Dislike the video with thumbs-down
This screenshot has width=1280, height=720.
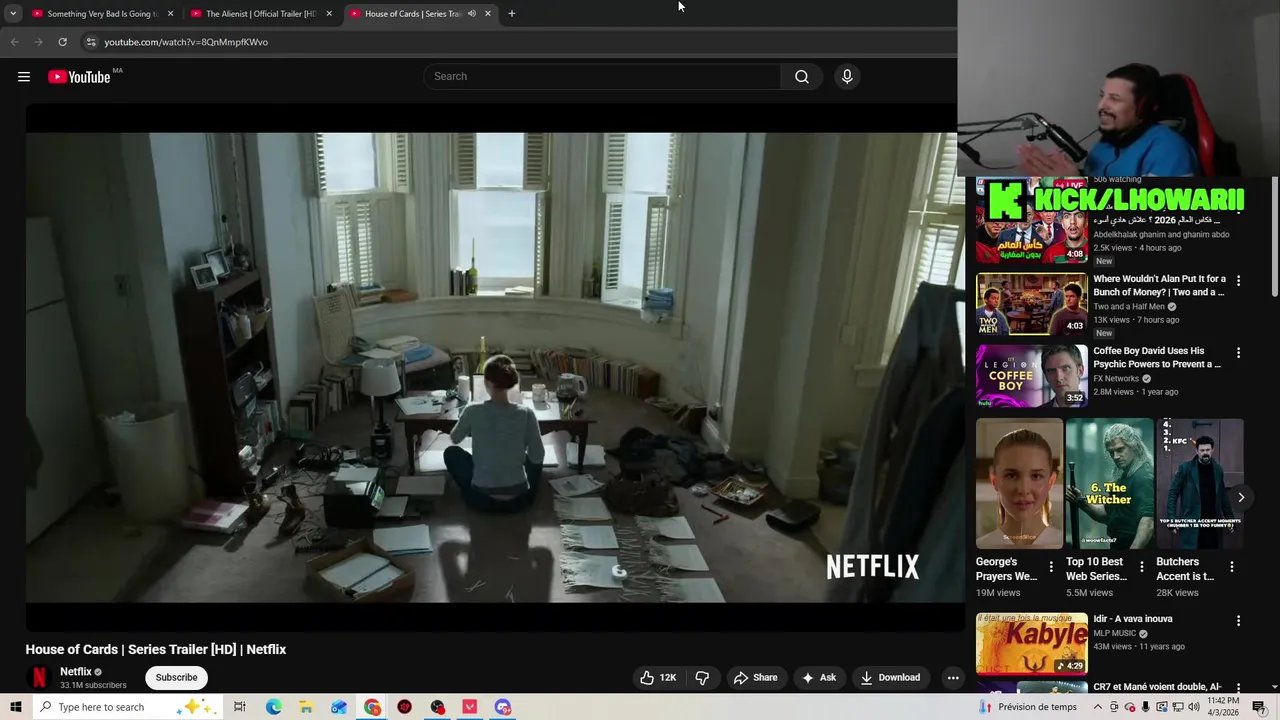pos(702,678)
